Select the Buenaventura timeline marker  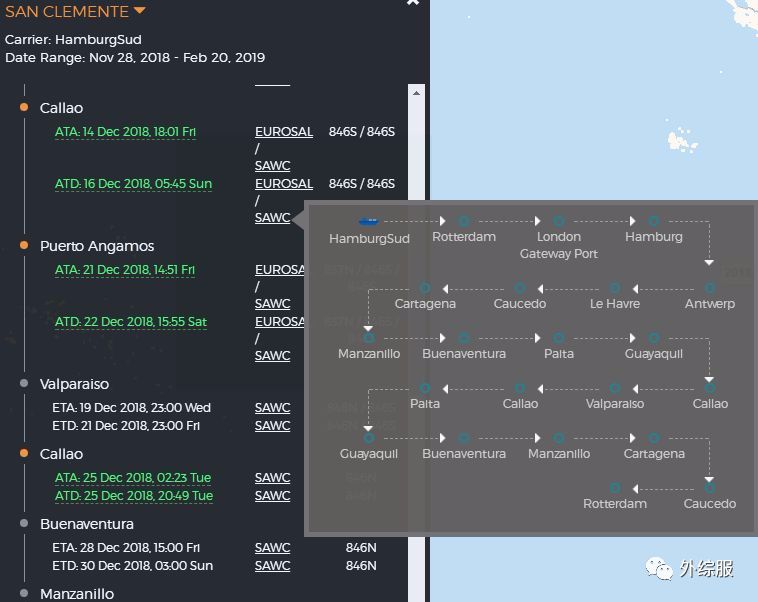pos(24,523)
